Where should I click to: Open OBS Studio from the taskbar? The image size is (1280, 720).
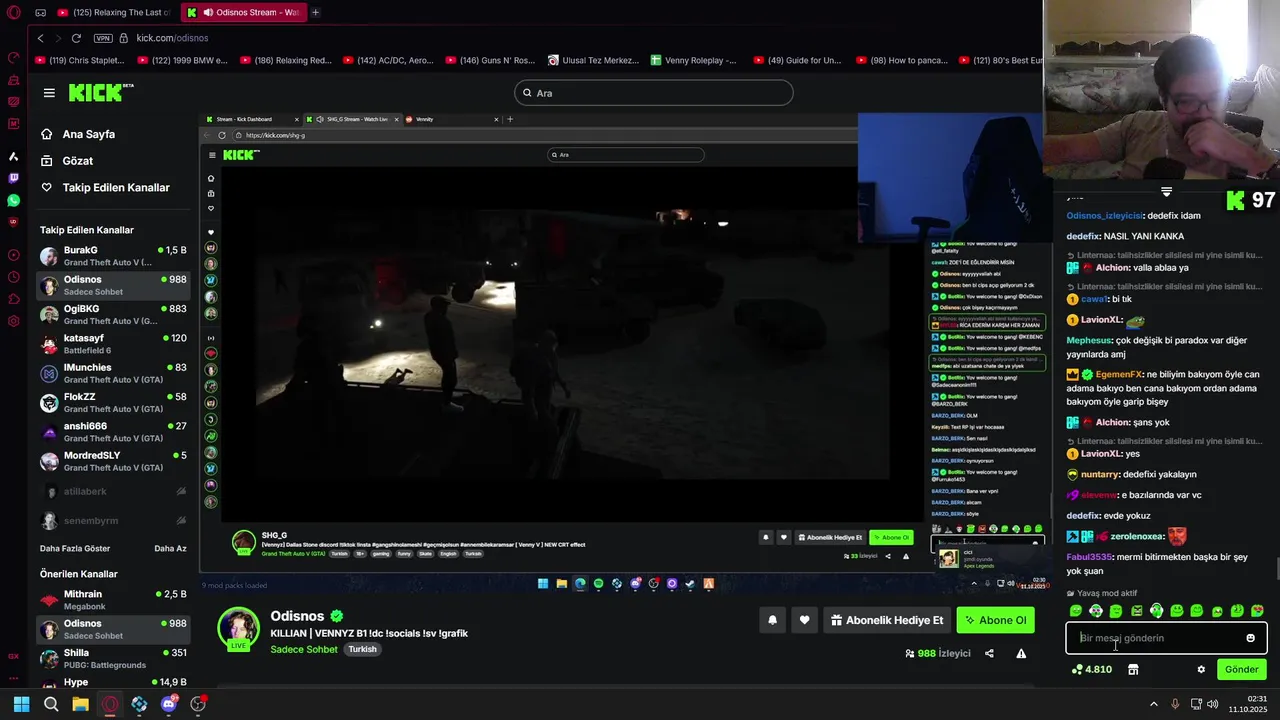[x=198, y=704]
